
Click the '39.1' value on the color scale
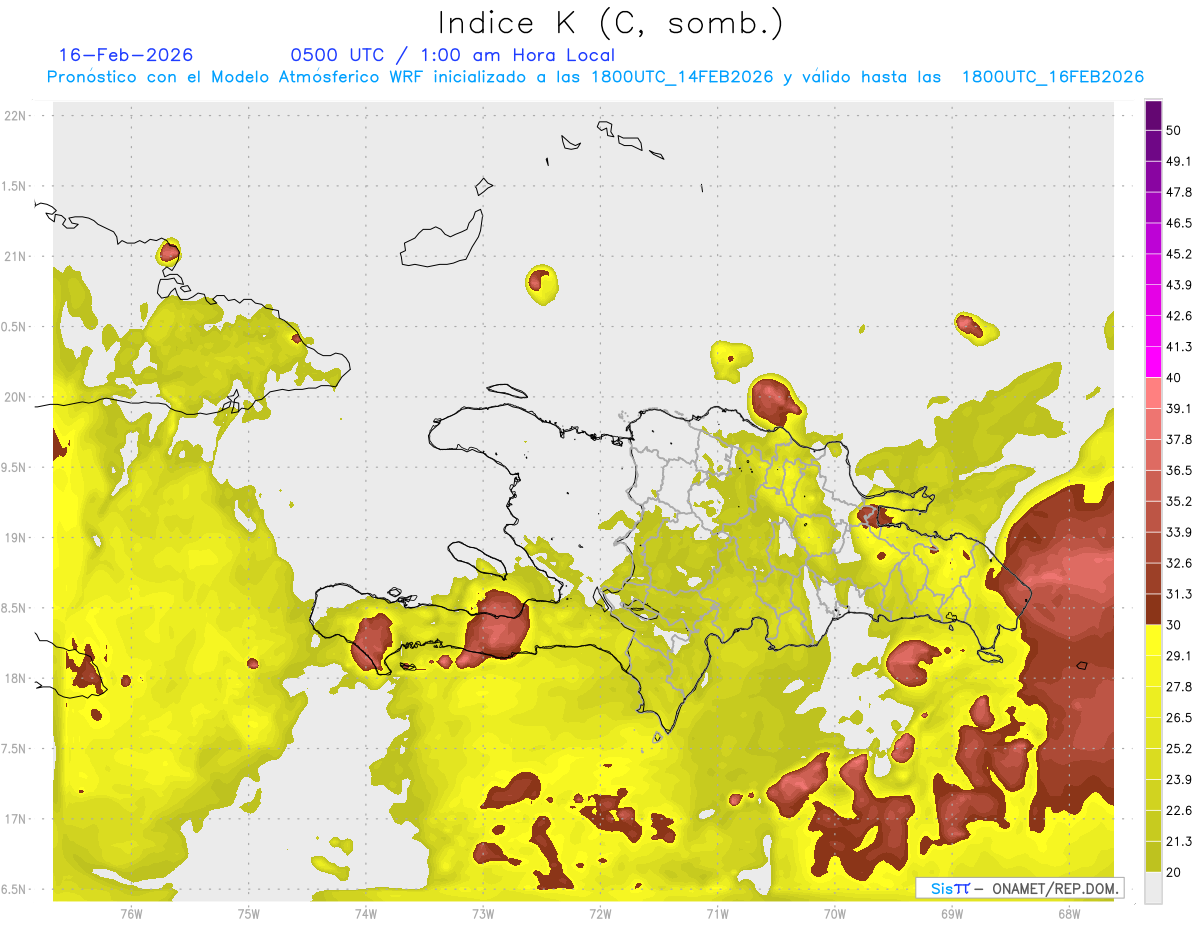point(1179,408)
